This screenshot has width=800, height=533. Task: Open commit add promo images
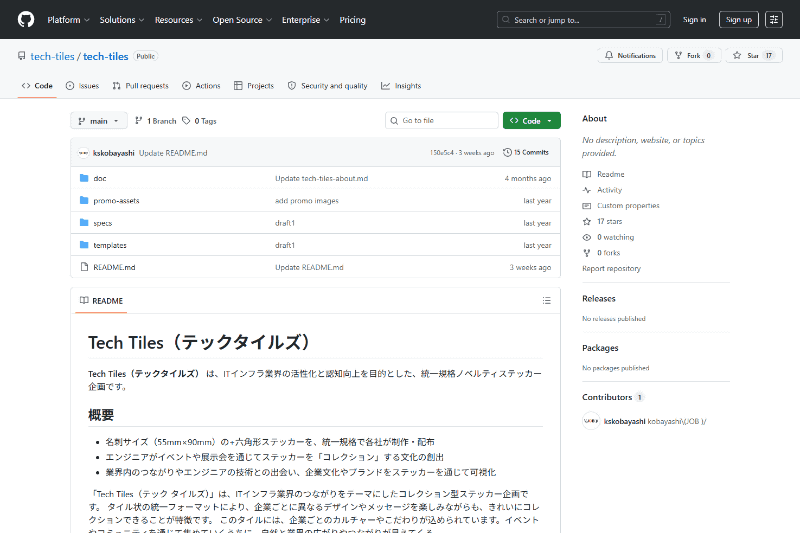[307, 201]
